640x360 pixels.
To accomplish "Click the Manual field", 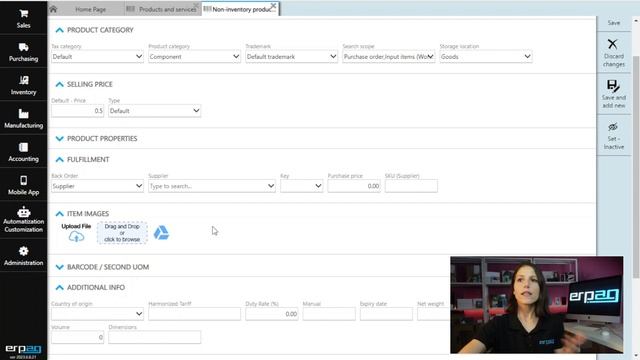I will 329,314.
